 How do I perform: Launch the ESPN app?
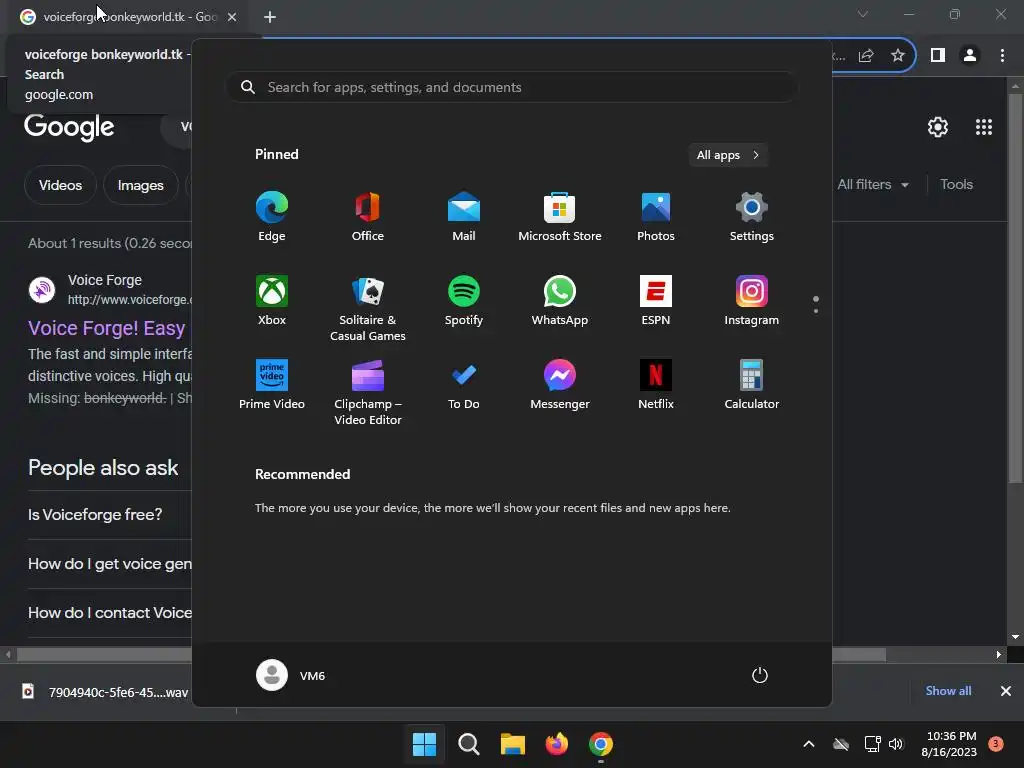[656, 300]
